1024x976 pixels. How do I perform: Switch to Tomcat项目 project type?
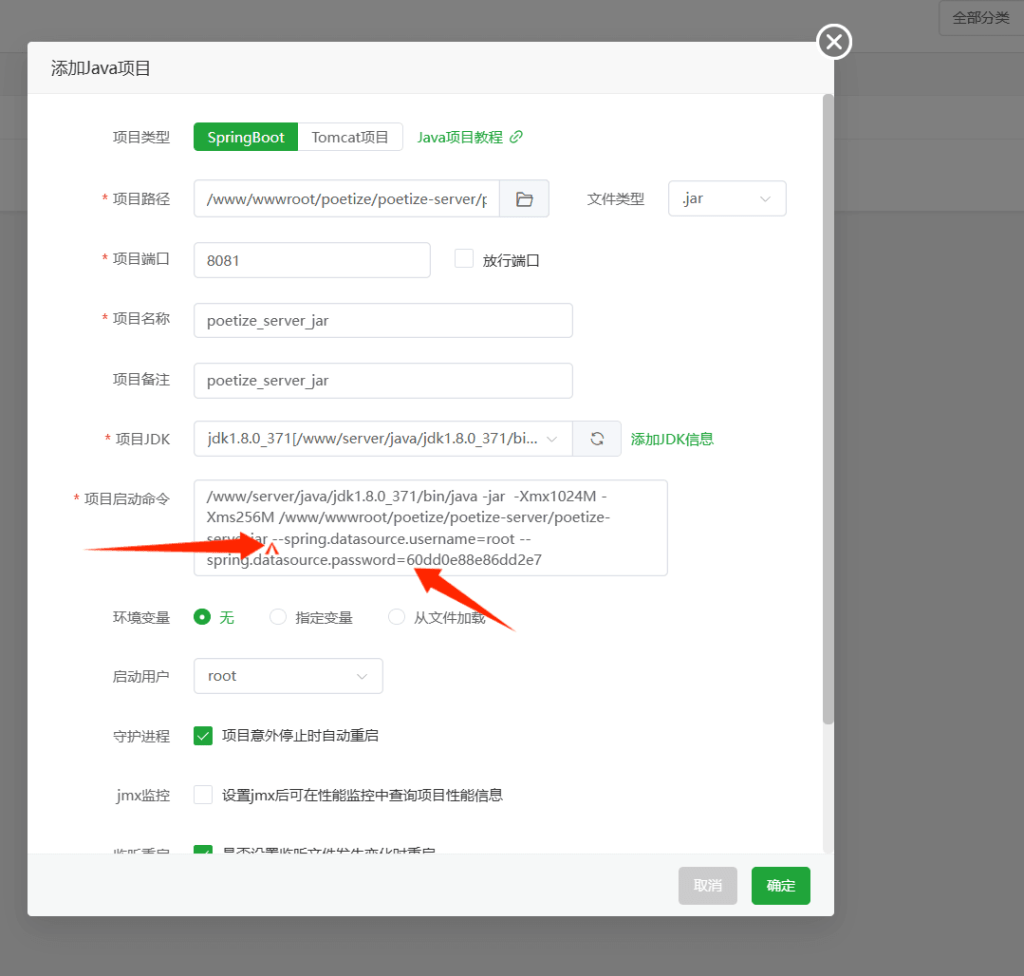coord(350,137)
